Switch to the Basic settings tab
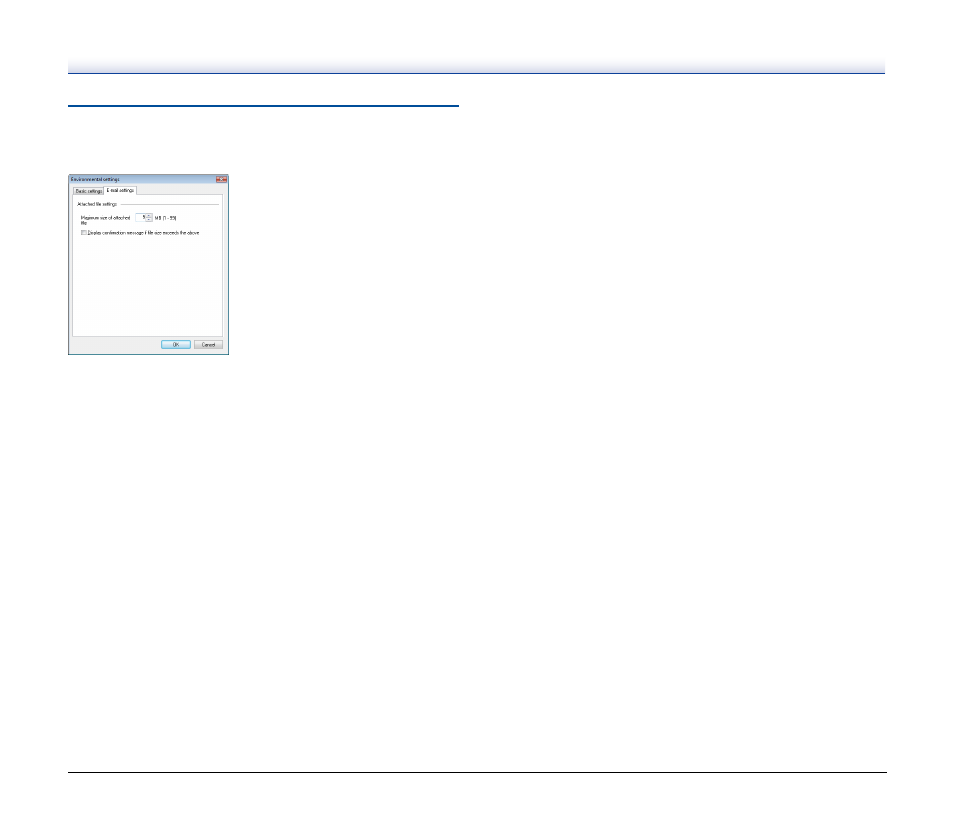Viewport: 954px width, 818px height. click(88, 191)
